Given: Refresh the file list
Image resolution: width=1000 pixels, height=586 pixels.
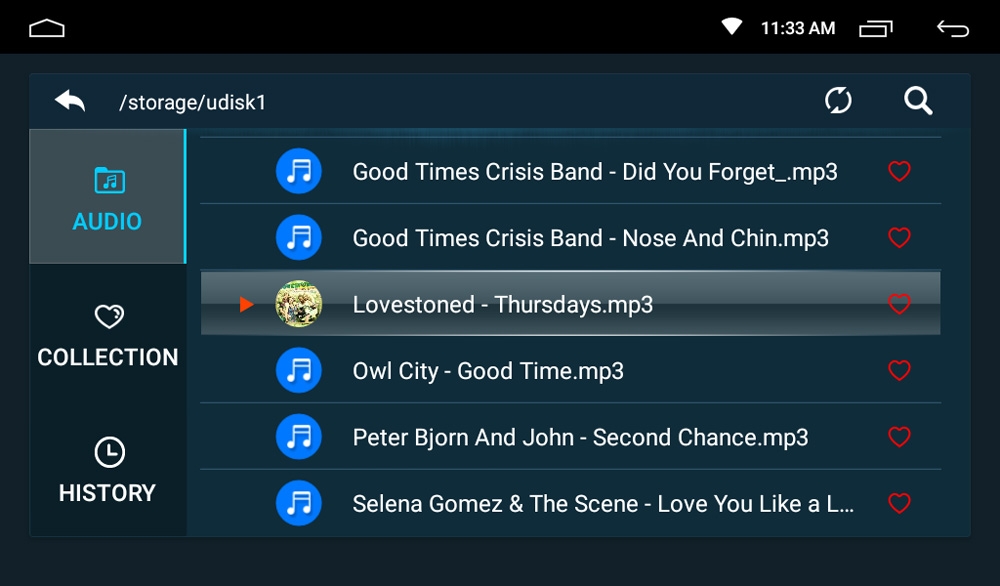Looking at the screenshot, I should (x=838, y=101).
